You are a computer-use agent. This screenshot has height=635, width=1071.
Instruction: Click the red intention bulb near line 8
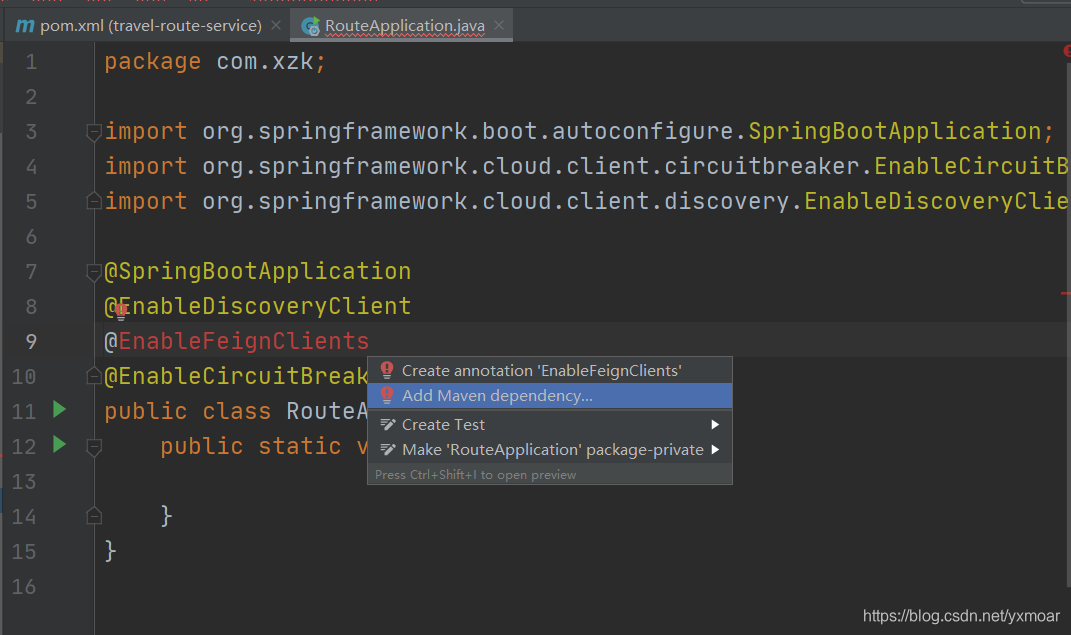point(122,312)
